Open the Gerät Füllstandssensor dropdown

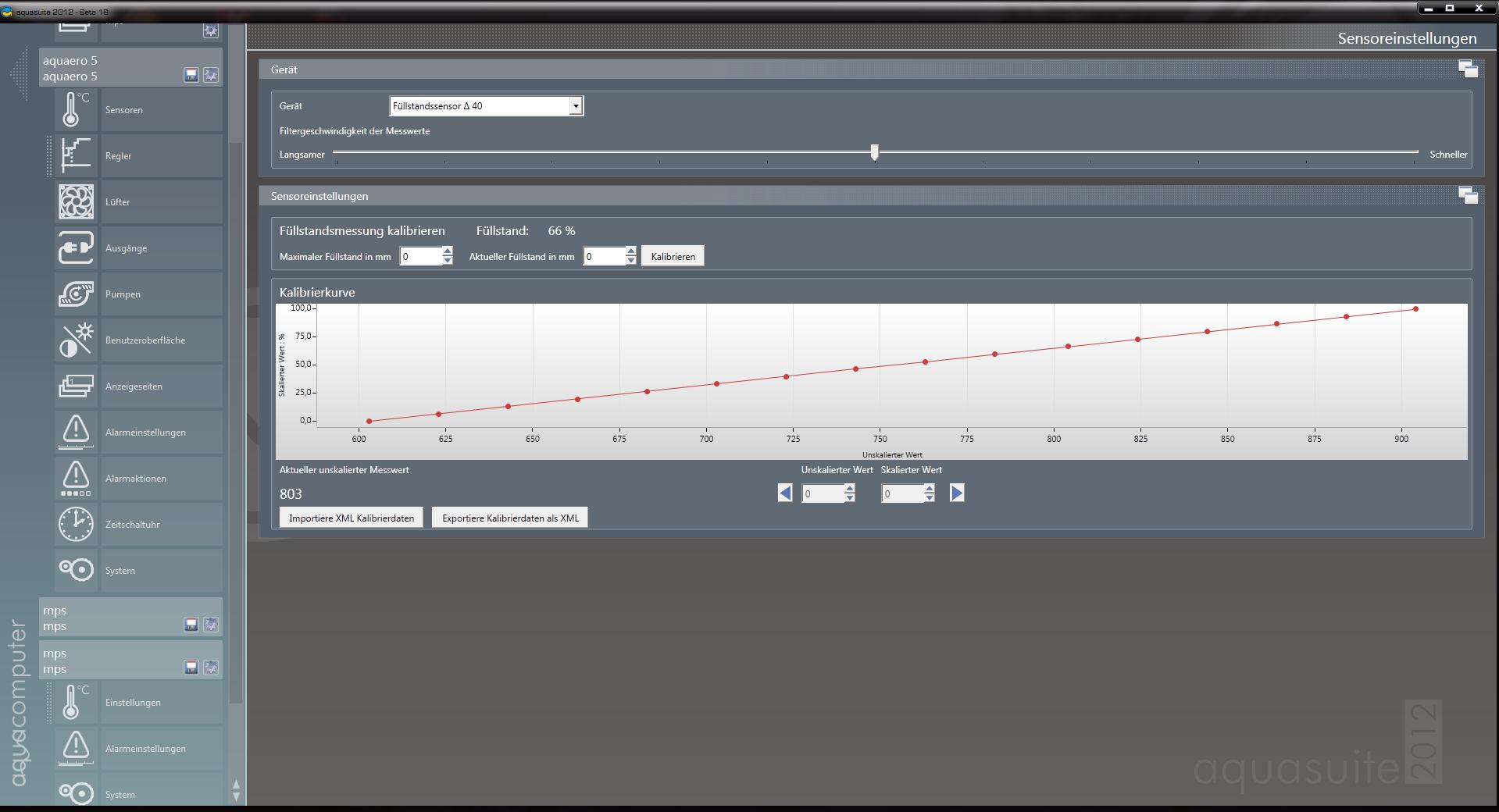point(575,105)
